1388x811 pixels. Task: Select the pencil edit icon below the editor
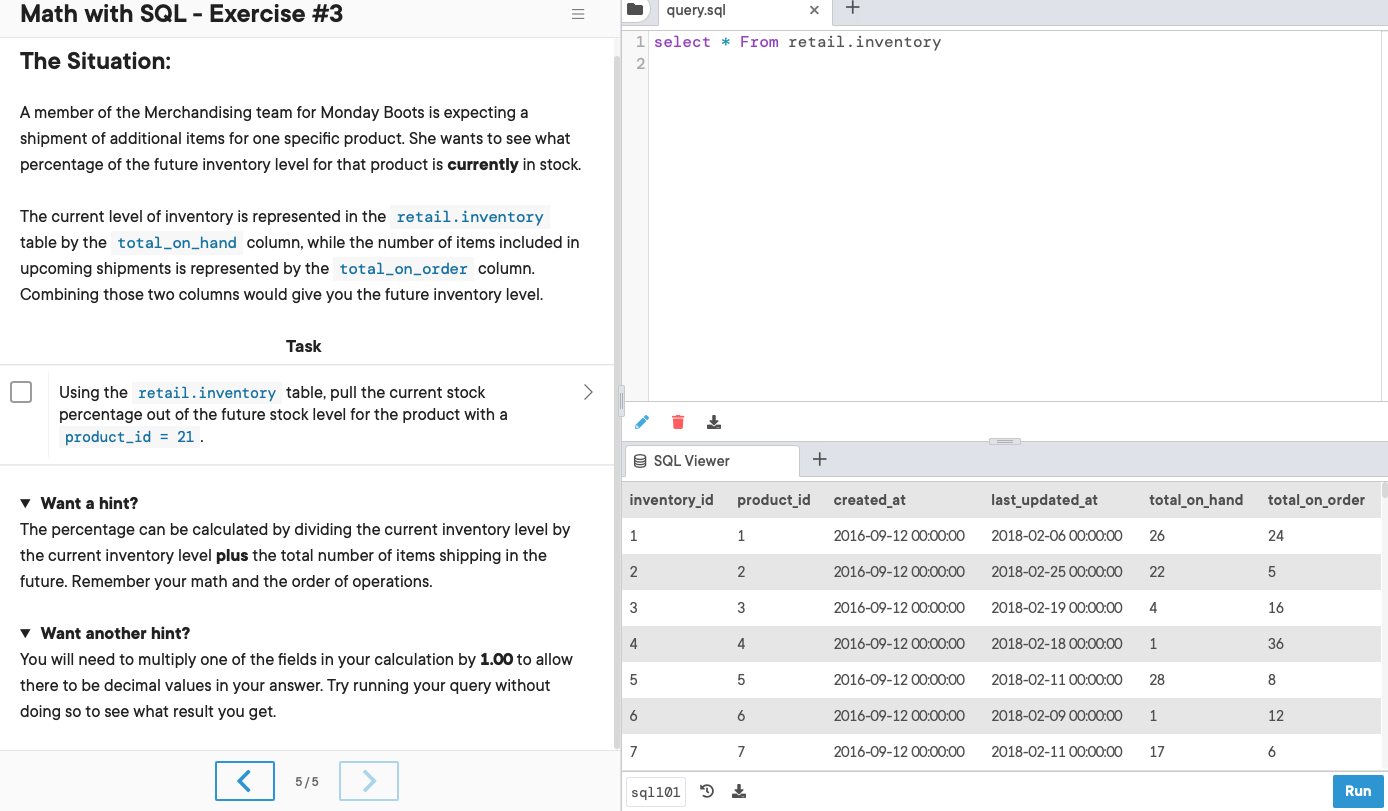click(641, 422)
